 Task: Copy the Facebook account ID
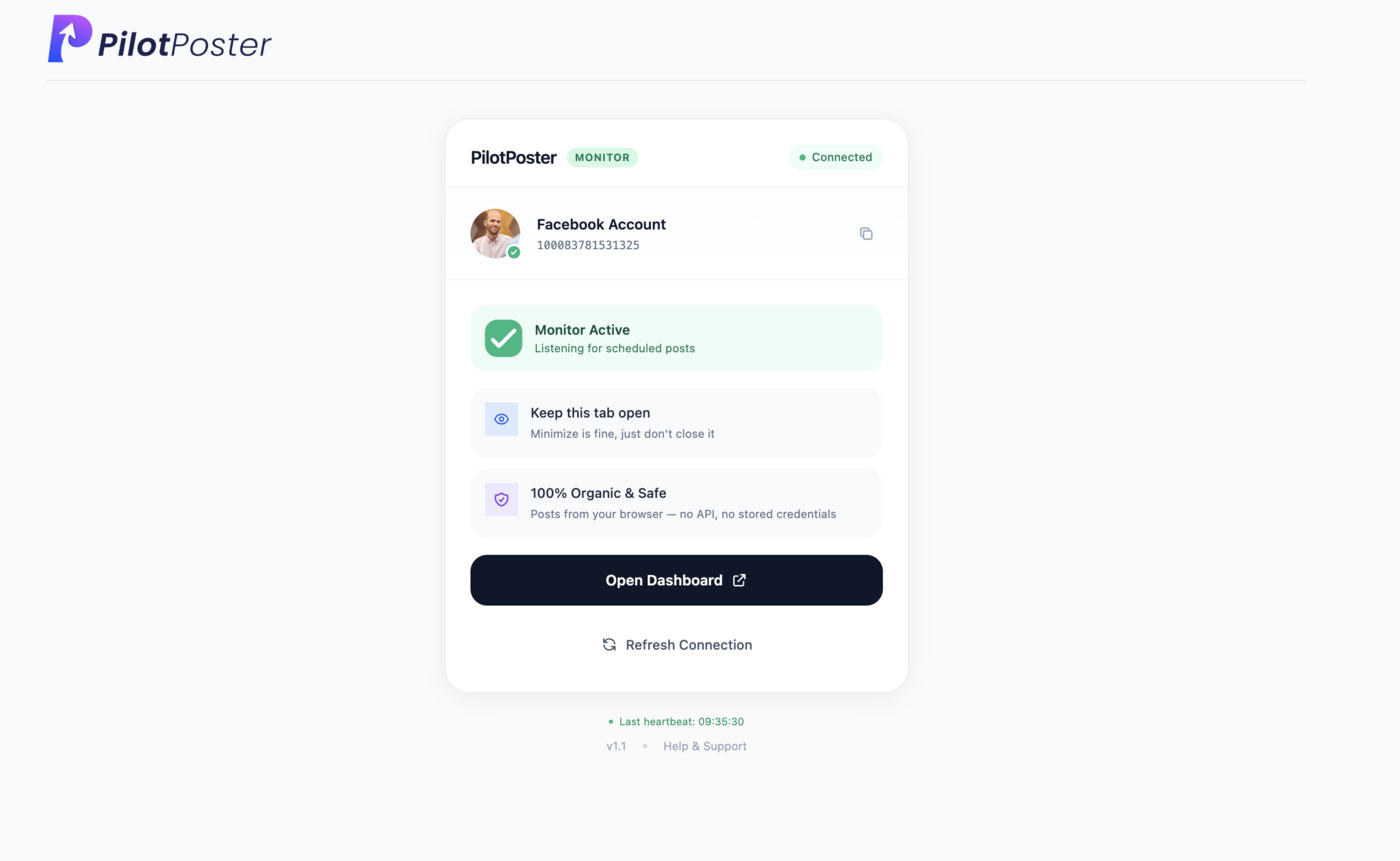[866, 234]
